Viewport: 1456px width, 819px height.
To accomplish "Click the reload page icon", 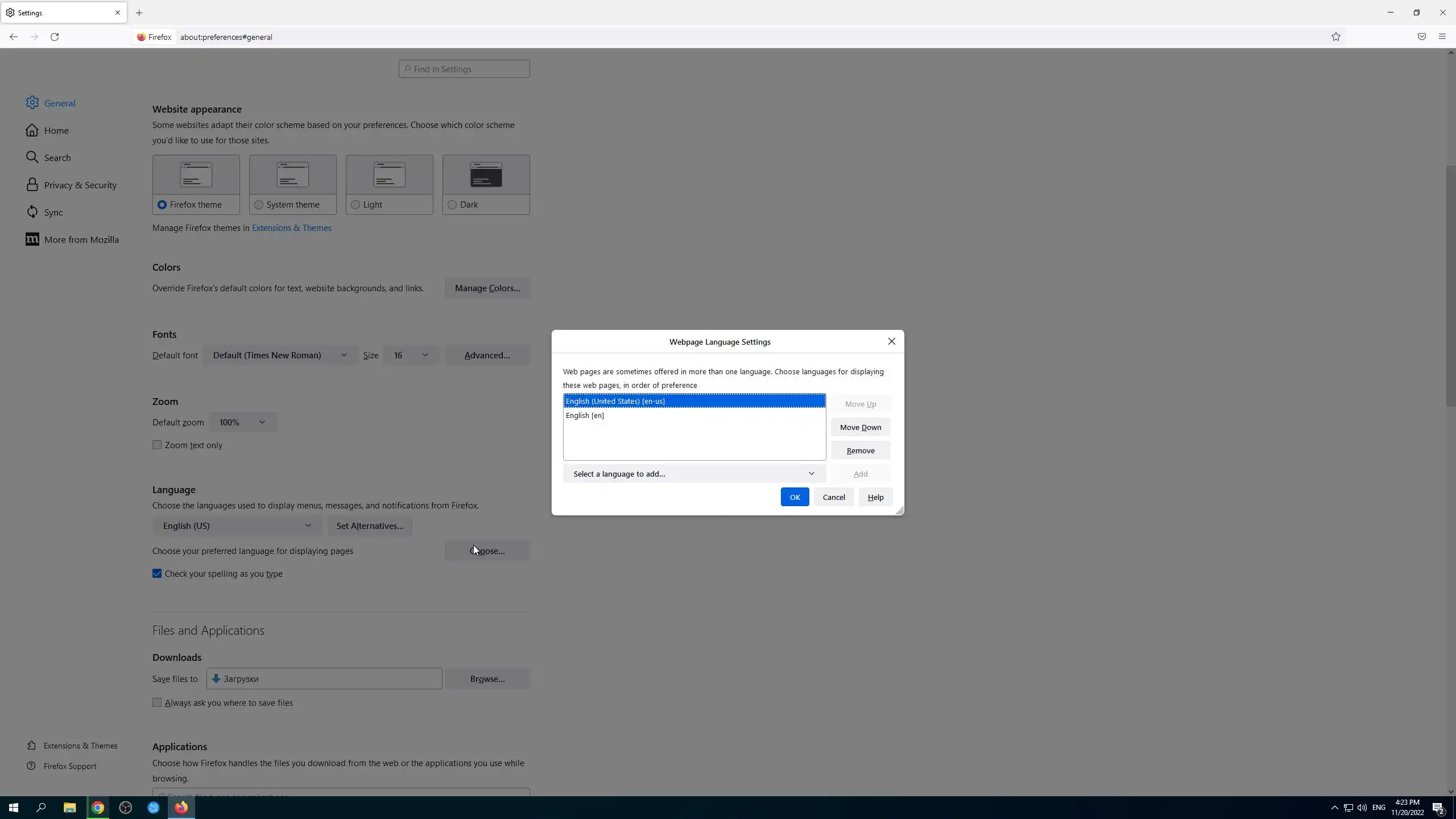I will click(55, 37).
